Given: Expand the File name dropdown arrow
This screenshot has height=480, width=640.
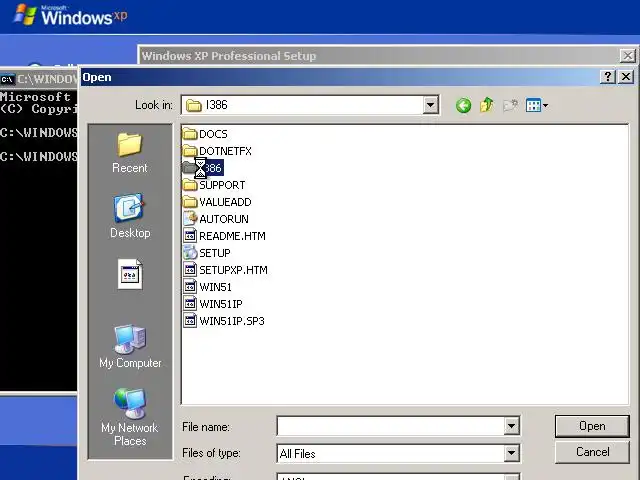Looking at the screenshot, I should click(511, 426).
